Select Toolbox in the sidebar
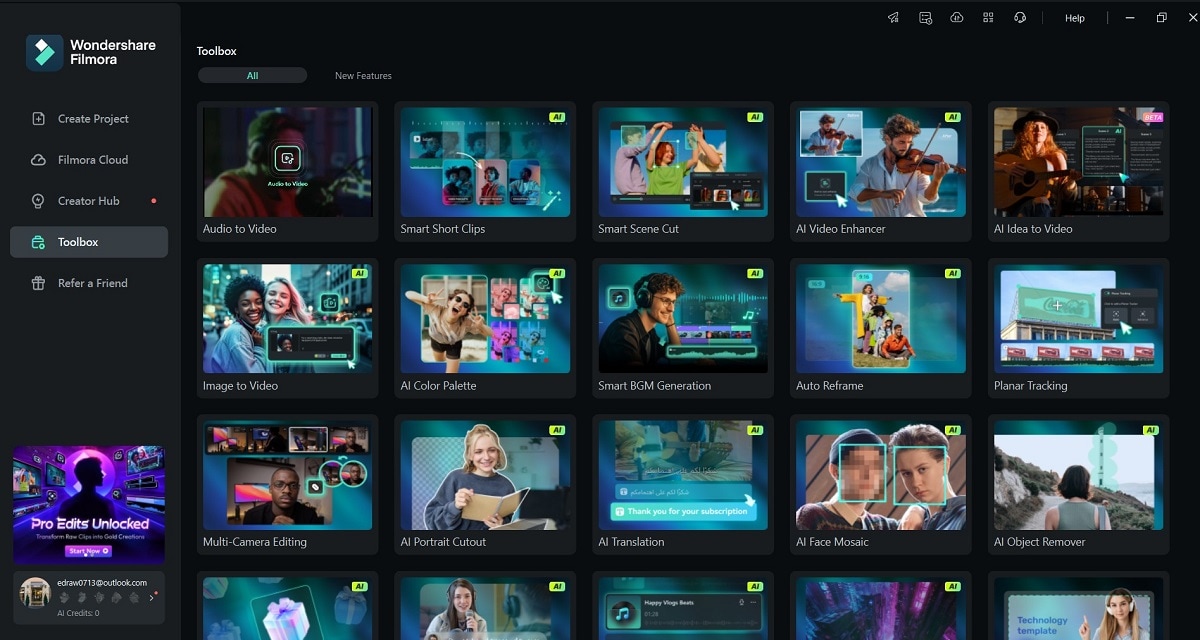The image size is (1200, 640). coord(89,242)
